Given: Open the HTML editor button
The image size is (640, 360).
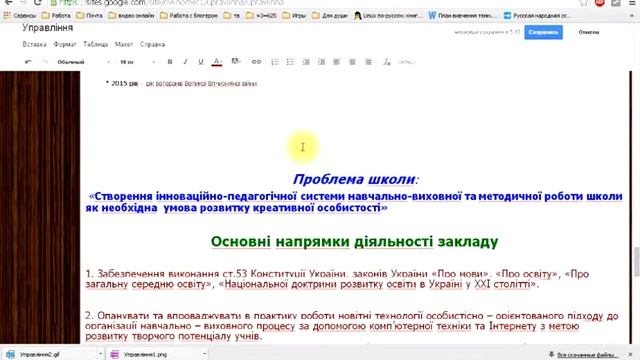Looking at the screenshot, I should [x=407, y=62].
